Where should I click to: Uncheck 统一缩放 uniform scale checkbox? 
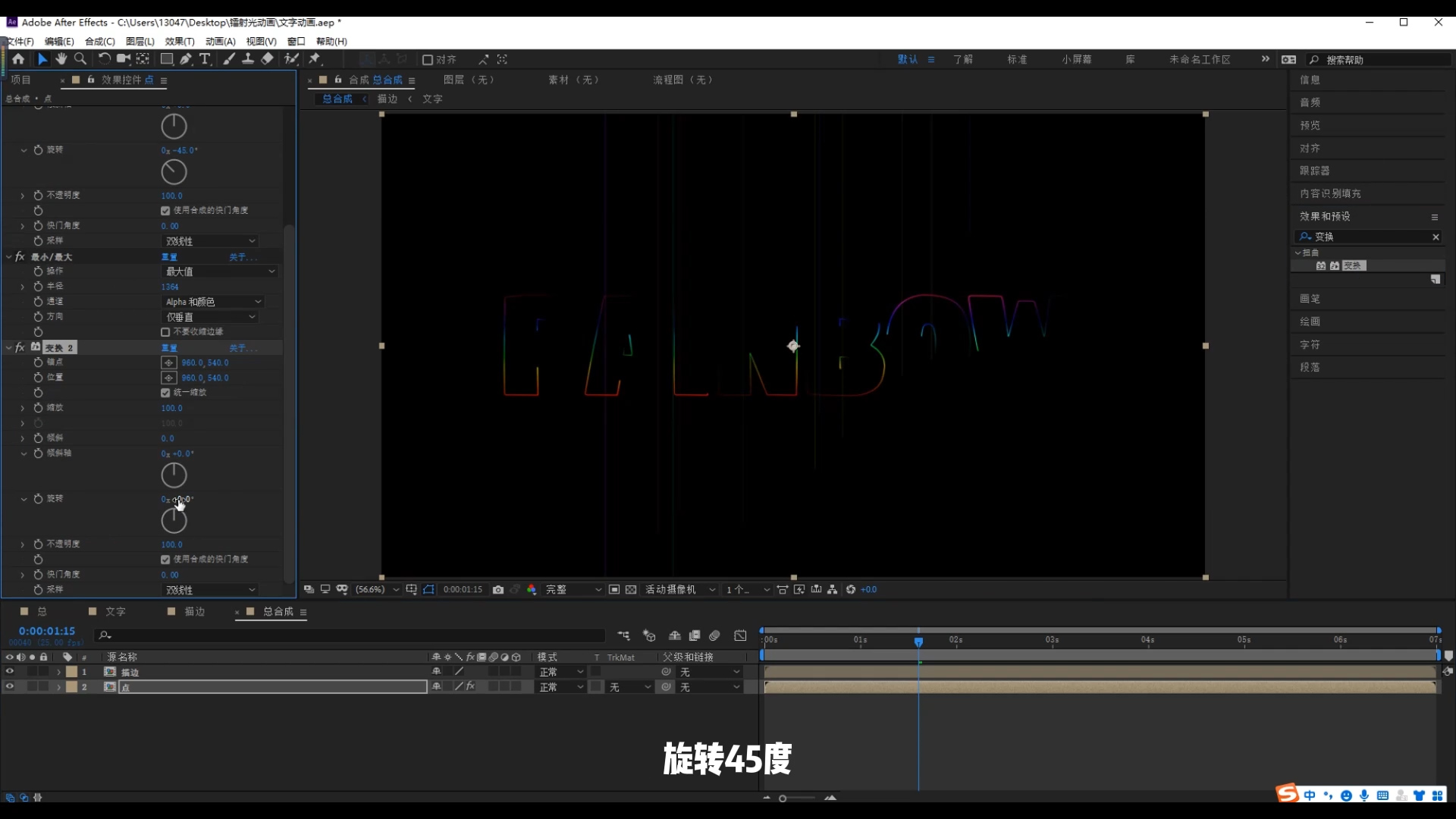[x=165, y=393]
